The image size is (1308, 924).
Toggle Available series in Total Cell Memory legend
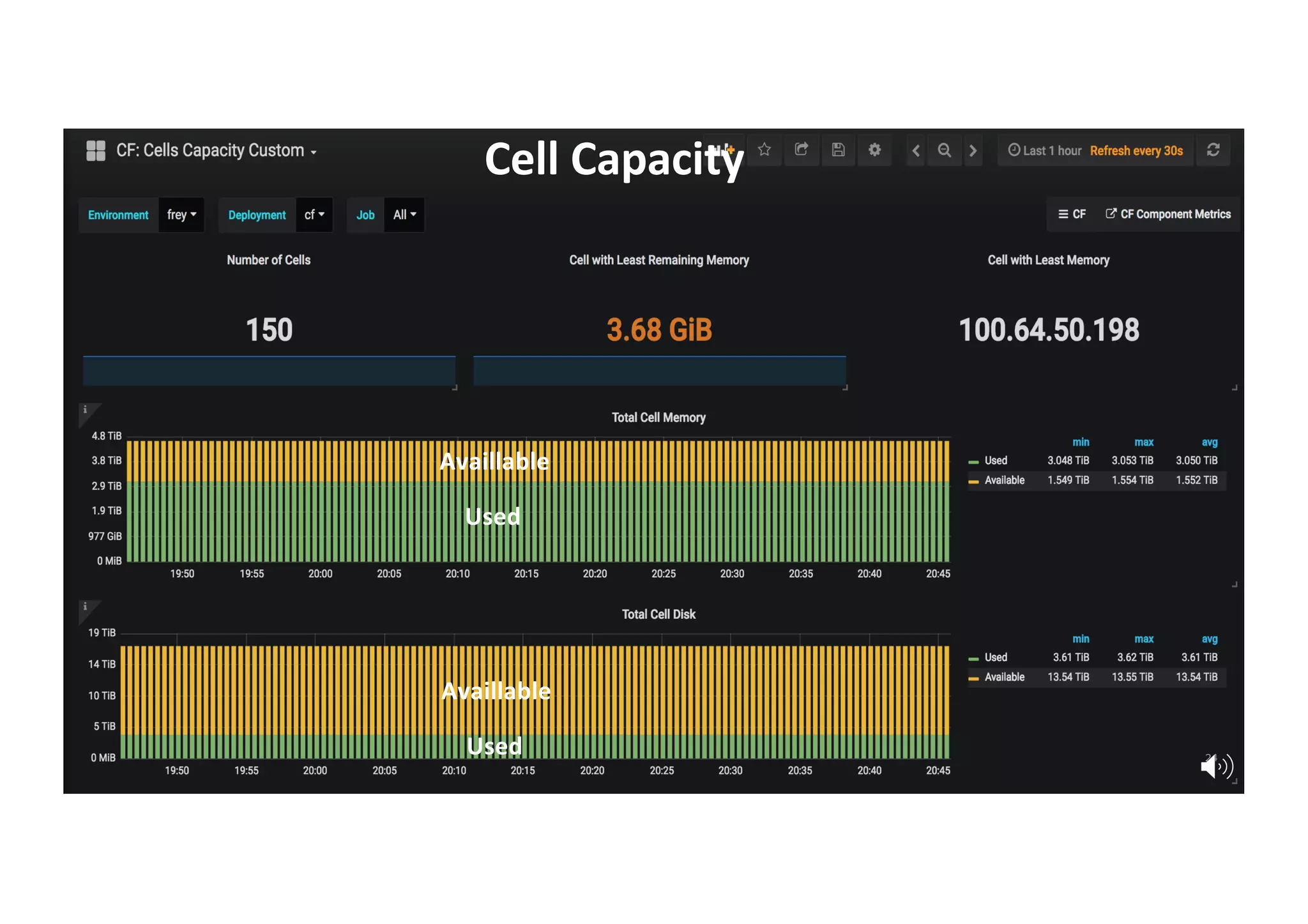[1004, 480]
